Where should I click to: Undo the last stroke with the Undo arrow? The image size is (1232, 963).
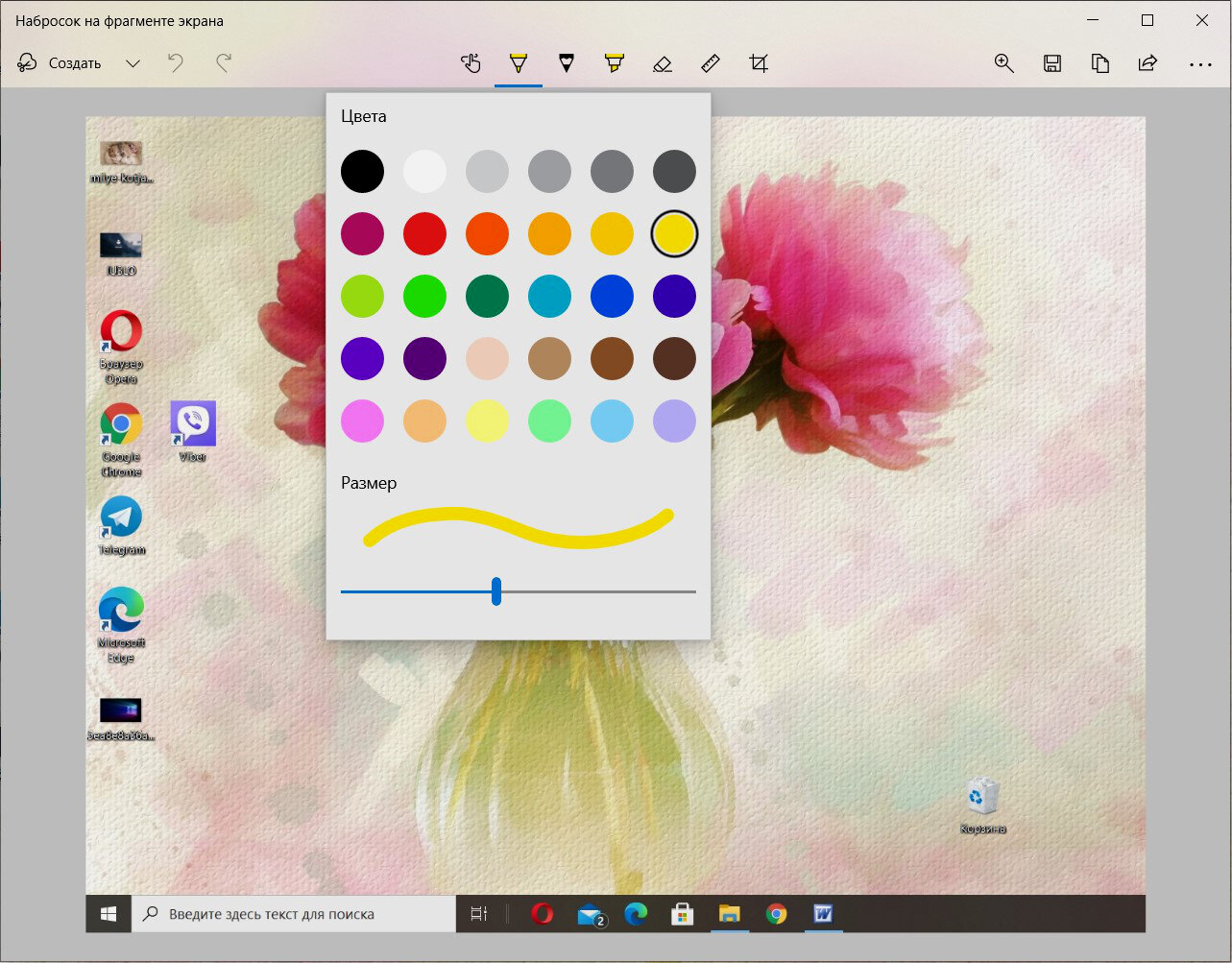pos(176,63)
